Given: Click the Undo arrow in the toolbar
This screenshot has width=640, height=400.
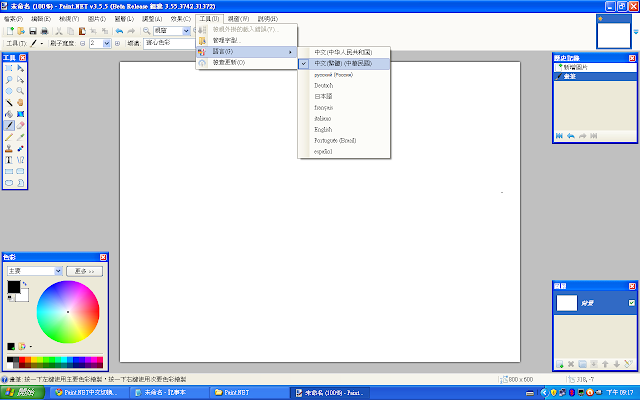Looking at the screenshot, I should click(x=119, y=31).
